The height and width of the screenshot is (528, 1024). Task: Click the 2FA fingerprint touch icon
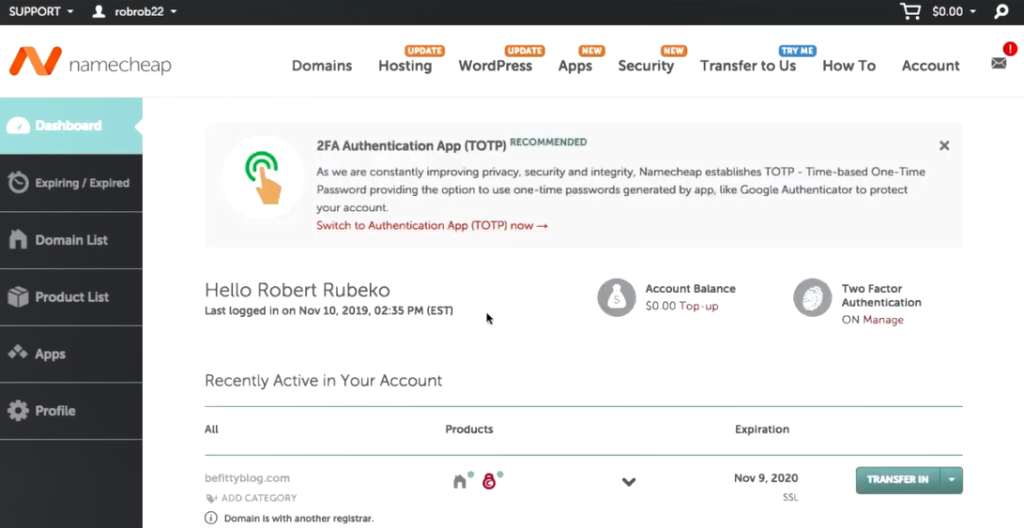pyautogui.click(x=263, y=178)
